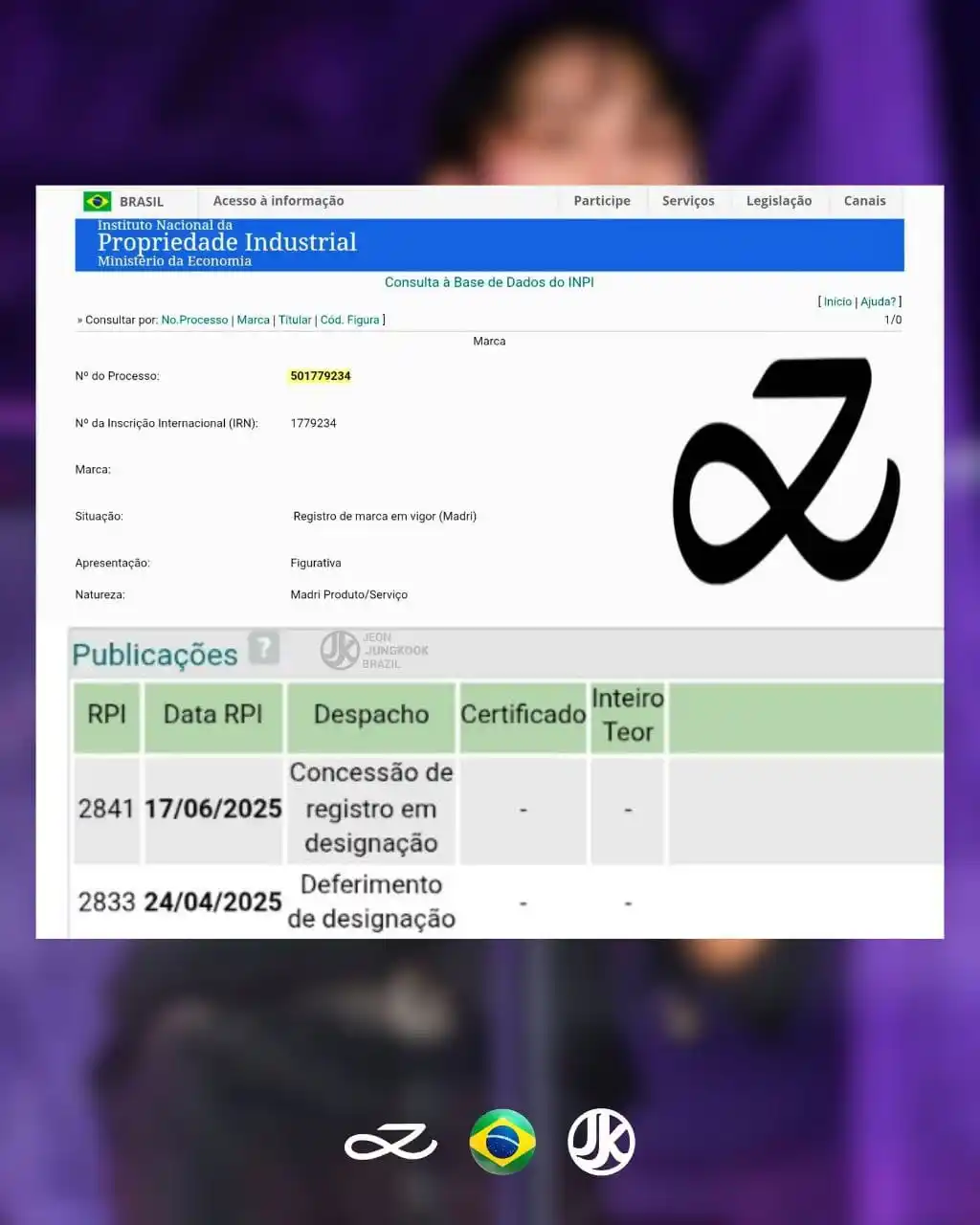Screen dimensions: 980x1225
Task: Click the large figurative trademark logo image
Action: [787, 471]
